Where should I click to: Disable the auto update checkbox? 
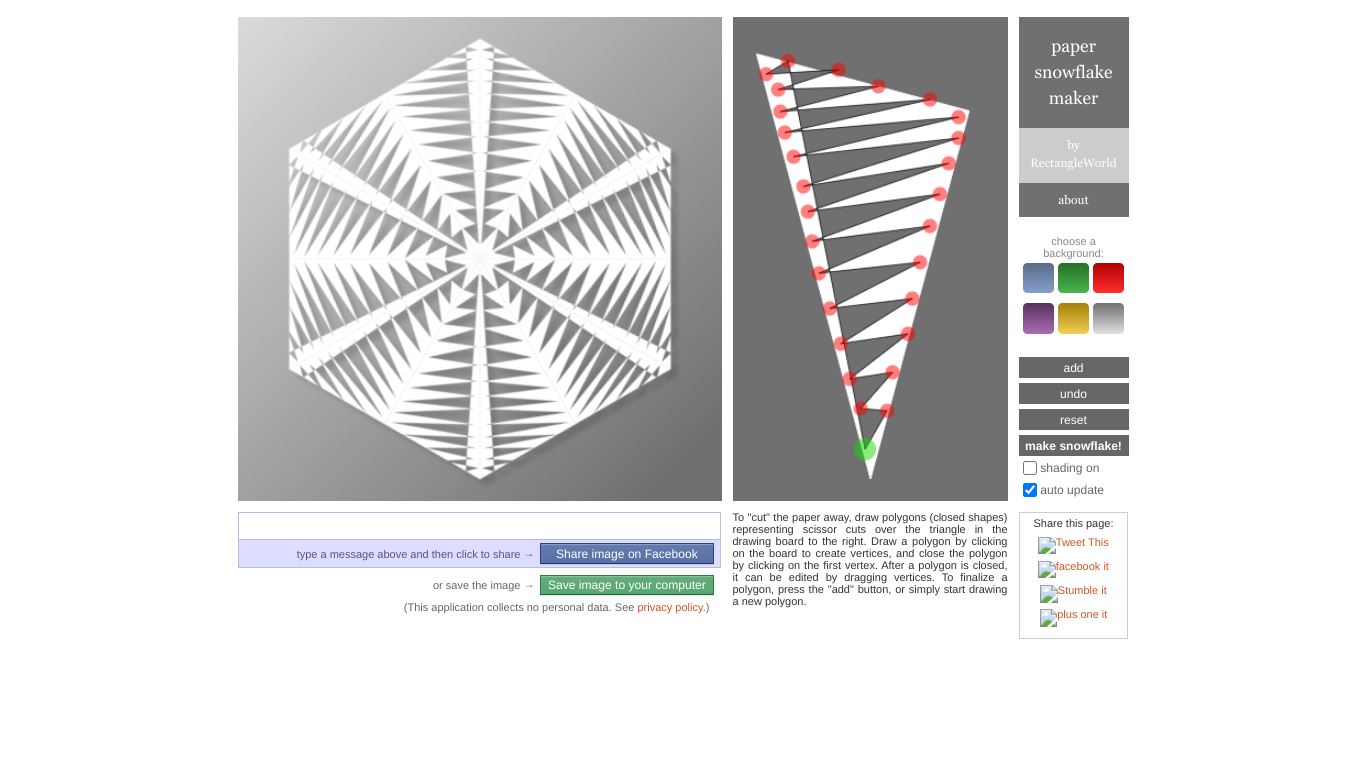click(x=1030, y=490)
